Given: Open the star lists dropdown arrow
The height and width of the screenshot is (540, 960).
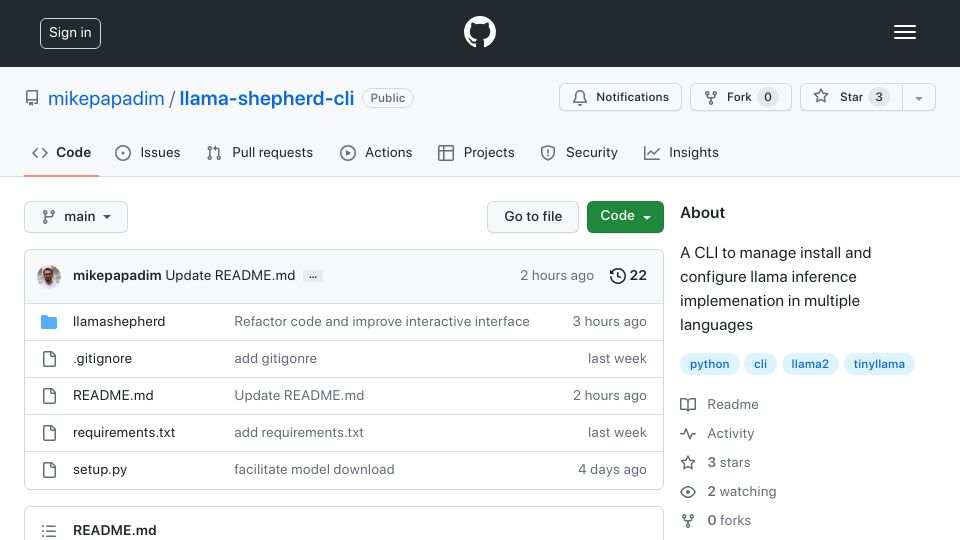Looking at the screenshot, I should pyautogui.click(x=918, y=97).
